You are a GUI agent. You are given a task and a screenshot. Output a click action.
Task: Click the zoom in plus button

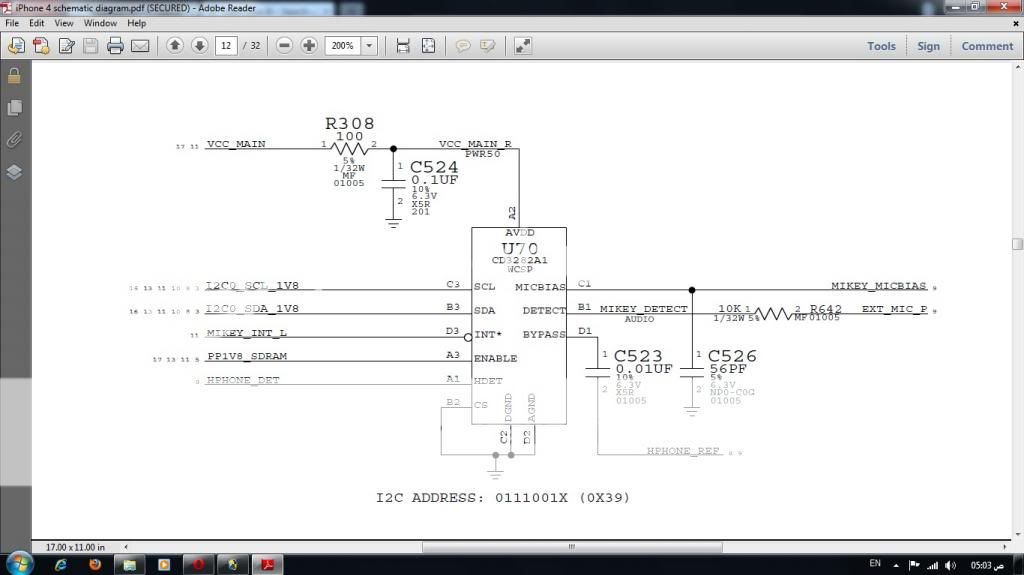pyautogui.click(x=309, y=46)
